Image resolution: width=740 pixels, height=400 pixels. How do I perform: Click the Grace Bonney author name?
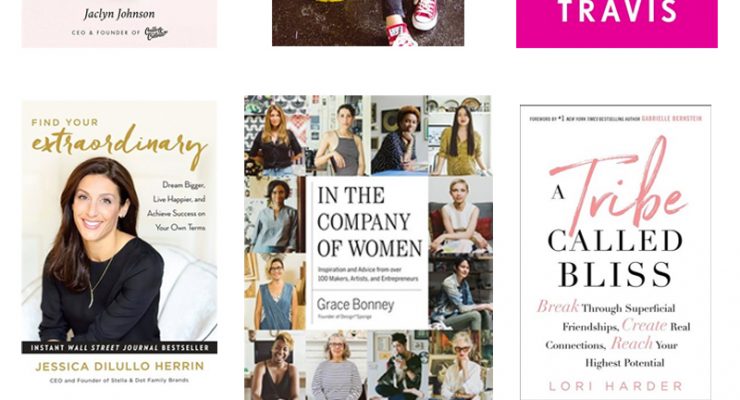pos(355,305)
